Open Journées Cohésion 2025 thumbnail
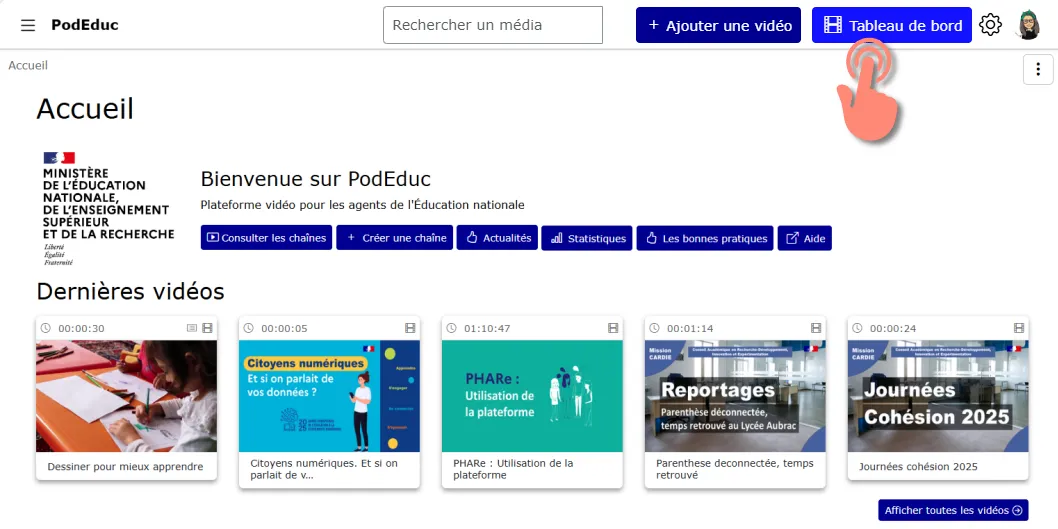1058x529 pixels. coord(938,396)
